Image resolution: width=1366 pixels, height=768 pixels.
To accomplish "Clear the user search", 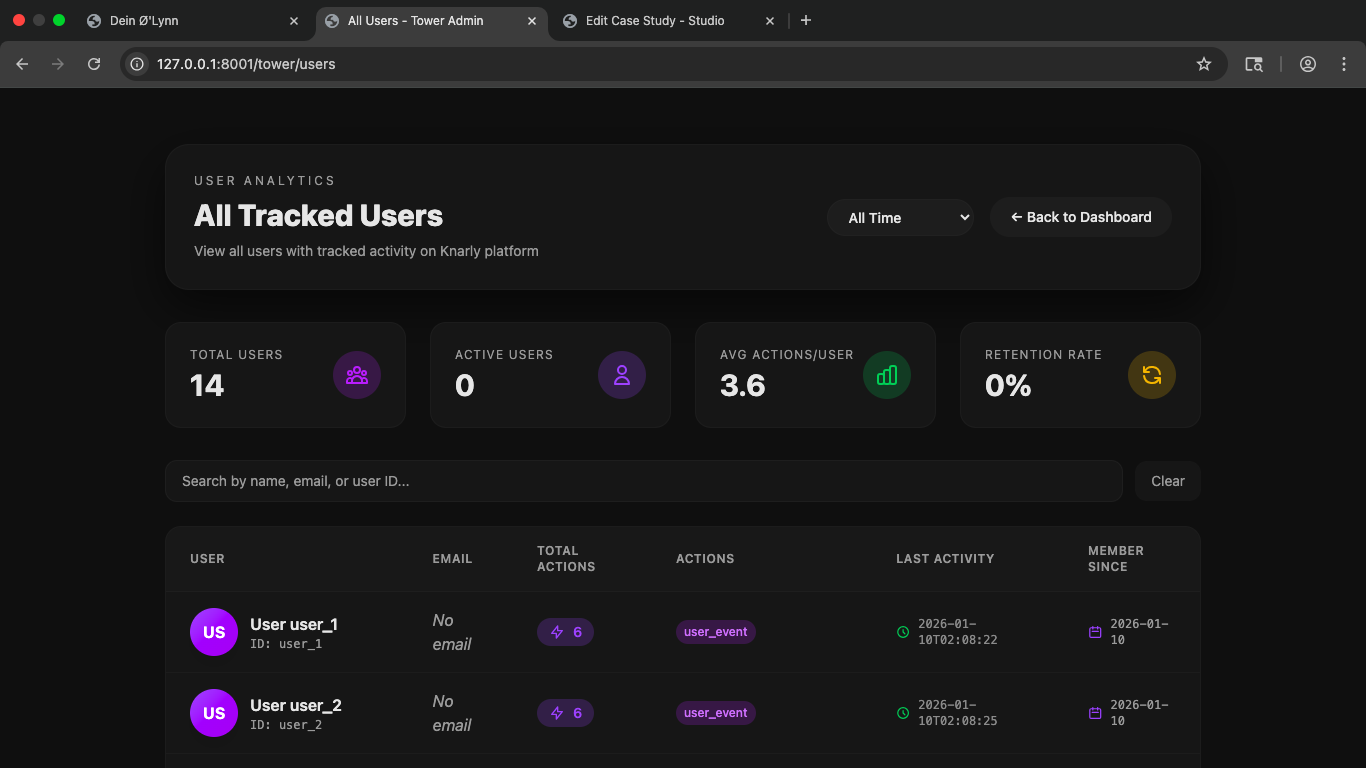I will (x=1167, y=481).
